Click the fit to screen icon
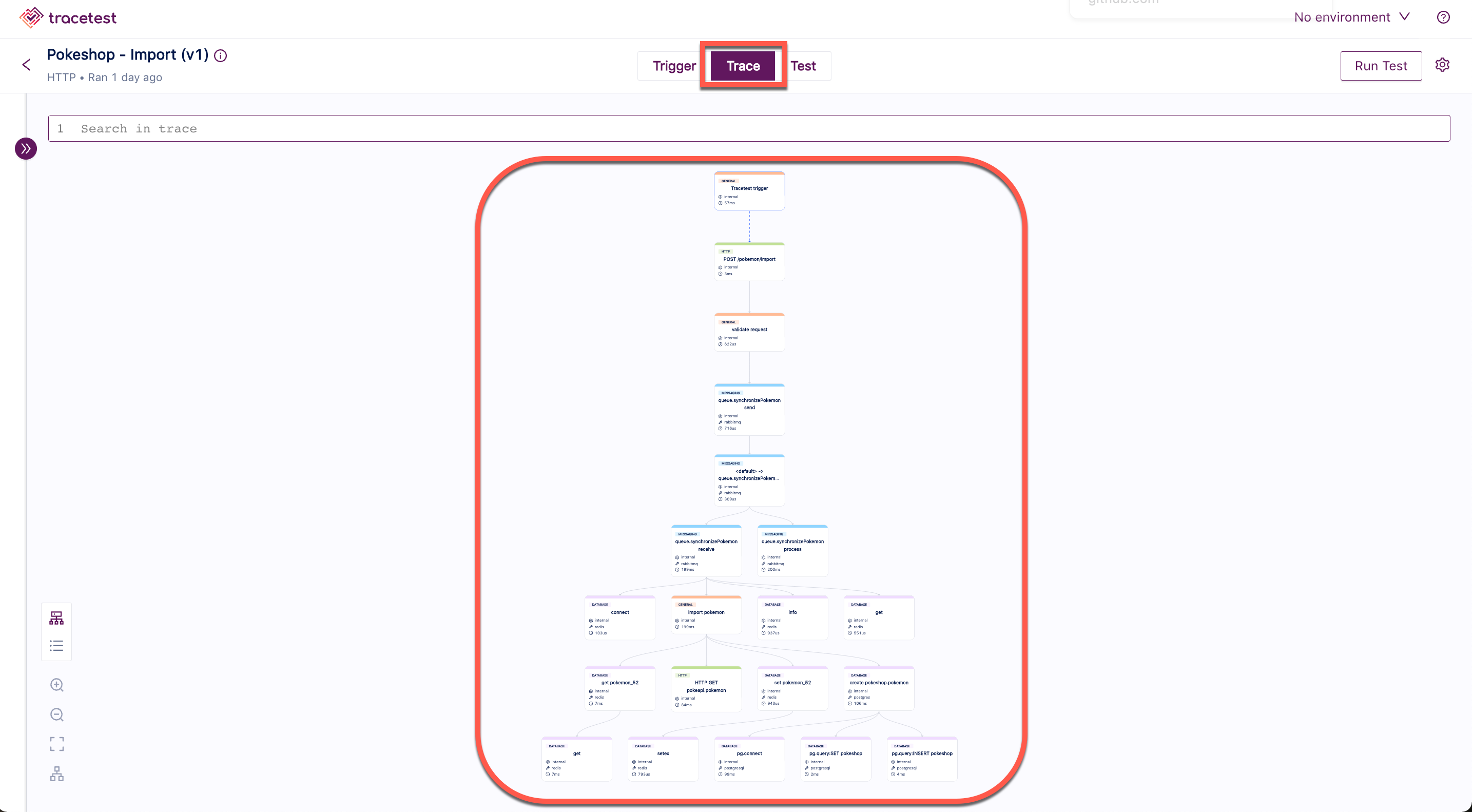 57,743
